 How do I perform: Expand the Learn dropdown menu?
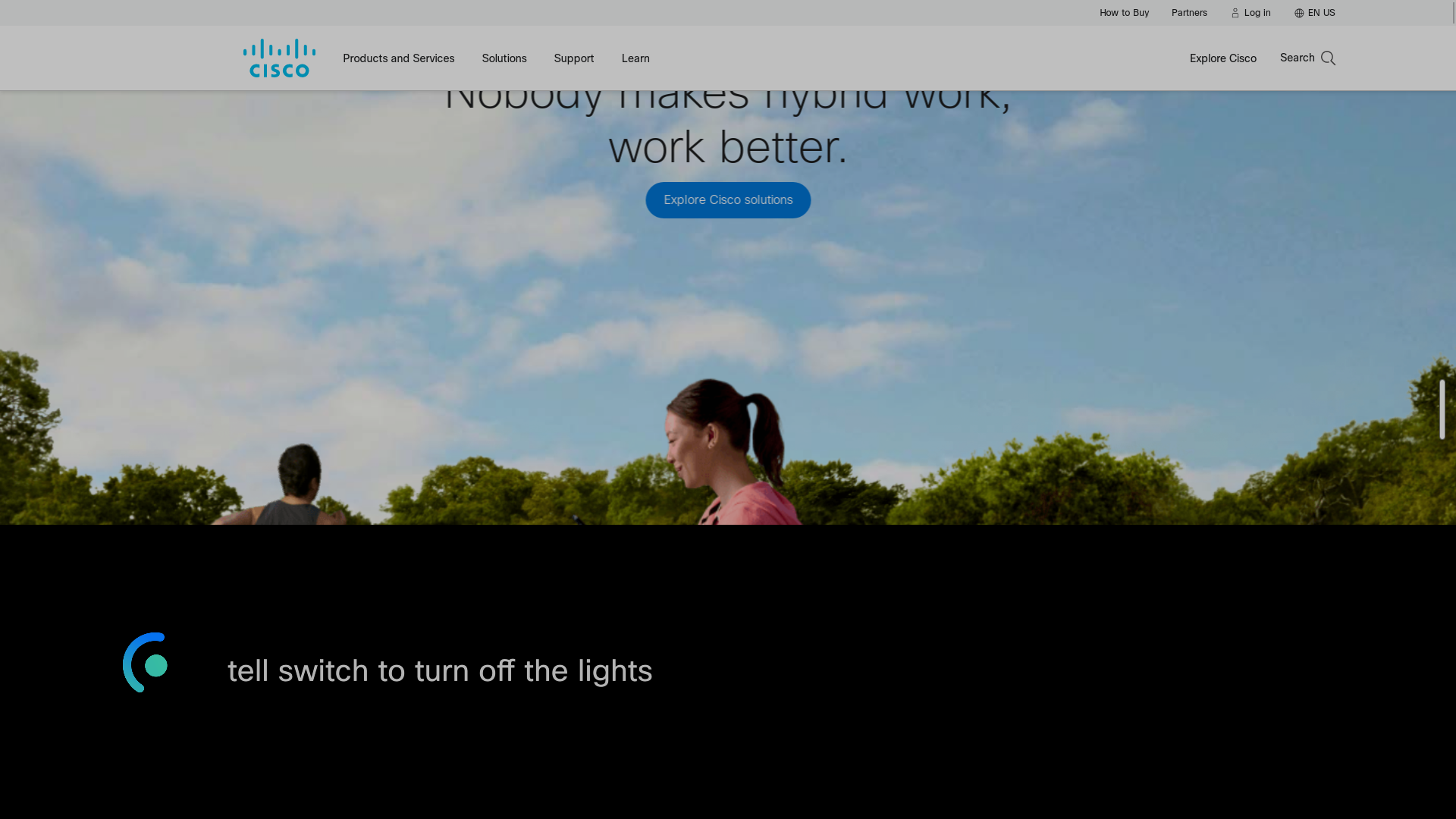pyautogui.click(x=635, y=58)
